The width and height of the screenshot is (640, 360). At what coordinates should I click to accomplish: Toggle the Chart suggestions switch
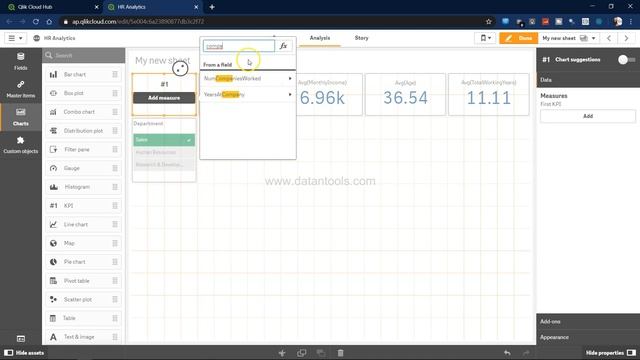pyautogui.click(x=627, y=60)
